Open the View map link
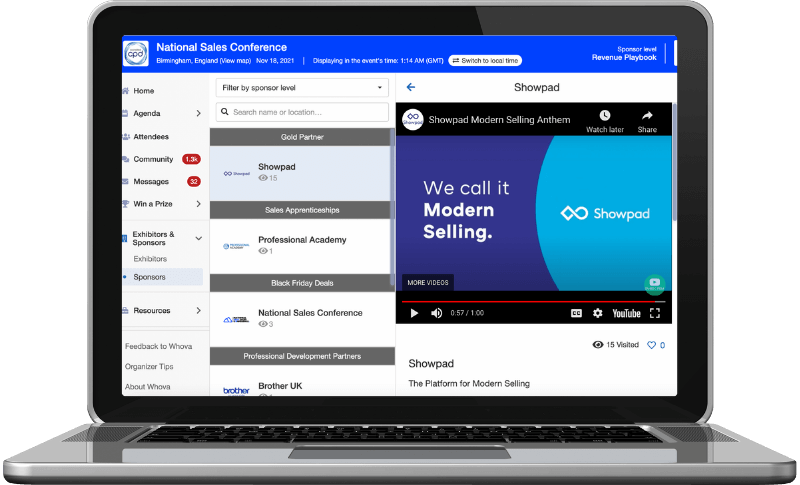 pos(236,61)
